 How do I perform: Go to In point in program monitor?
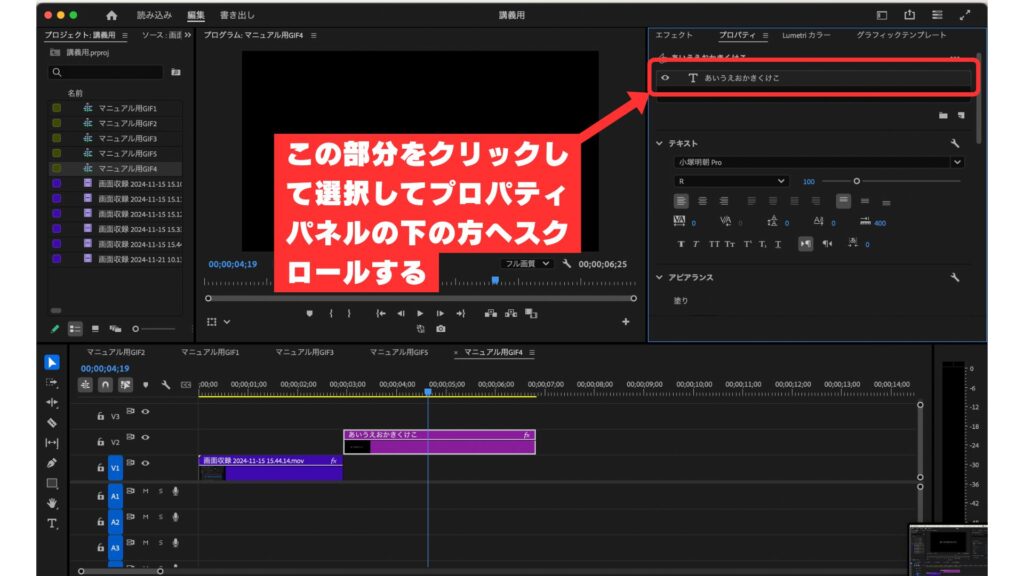380,313
